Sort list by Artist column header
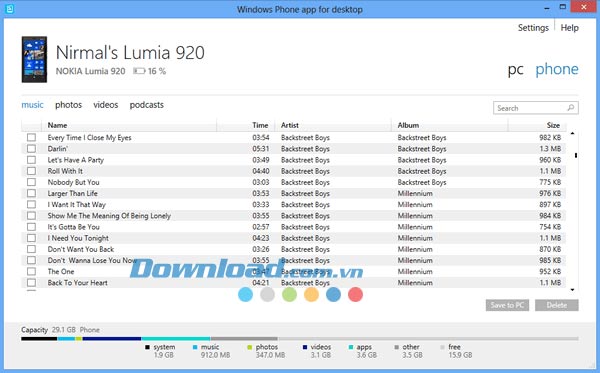Screen dimensions: 600x373 290,125
